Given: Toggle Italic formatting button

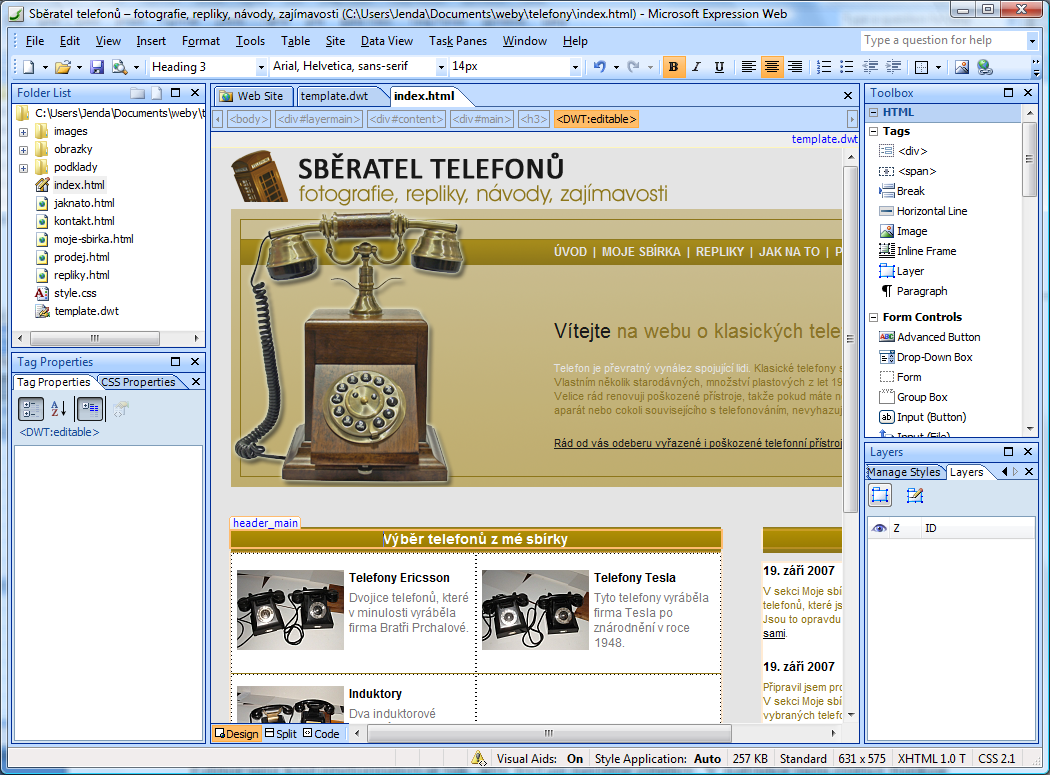Looking at the screenshot, I should [696, 67].
